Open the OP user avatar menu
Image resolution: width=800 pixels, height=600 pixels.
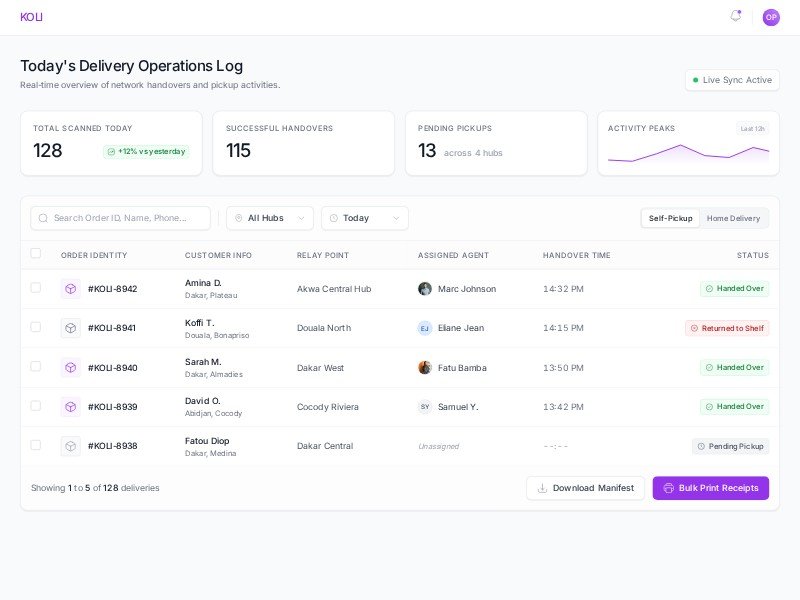coord(771,17)
